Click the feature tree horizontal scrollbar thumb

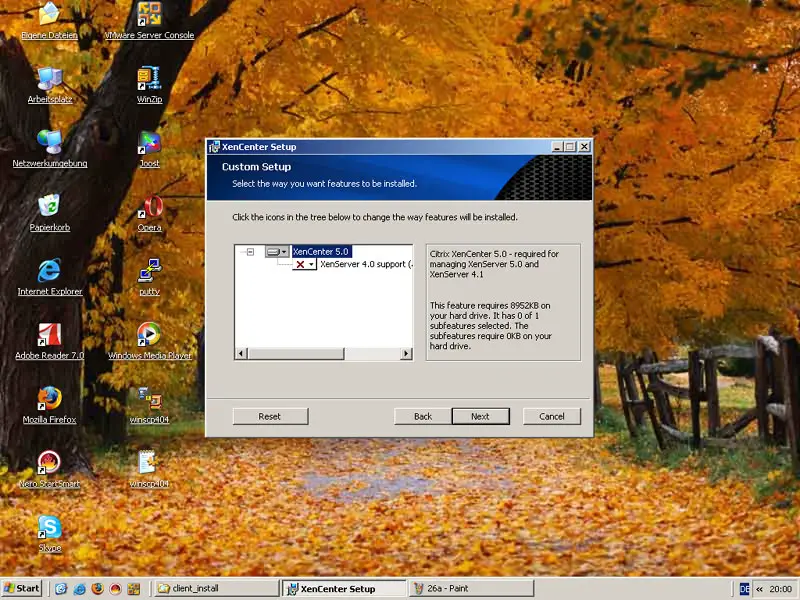[x=296, y=353]
